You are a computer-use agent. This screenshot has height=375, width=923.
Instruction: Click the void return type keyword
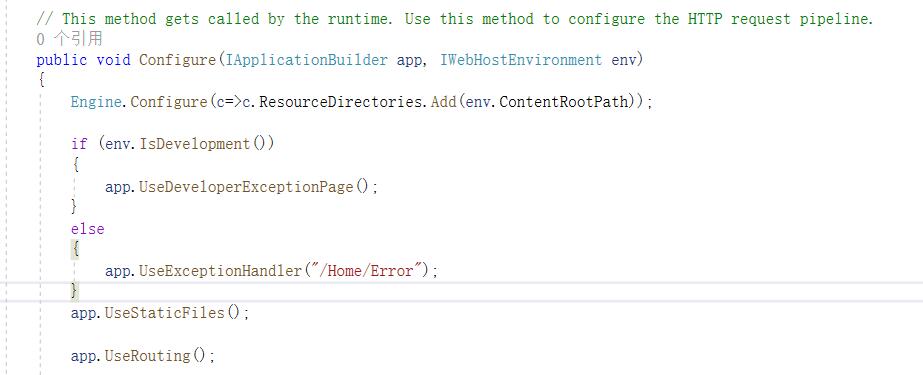click(114, 60)
